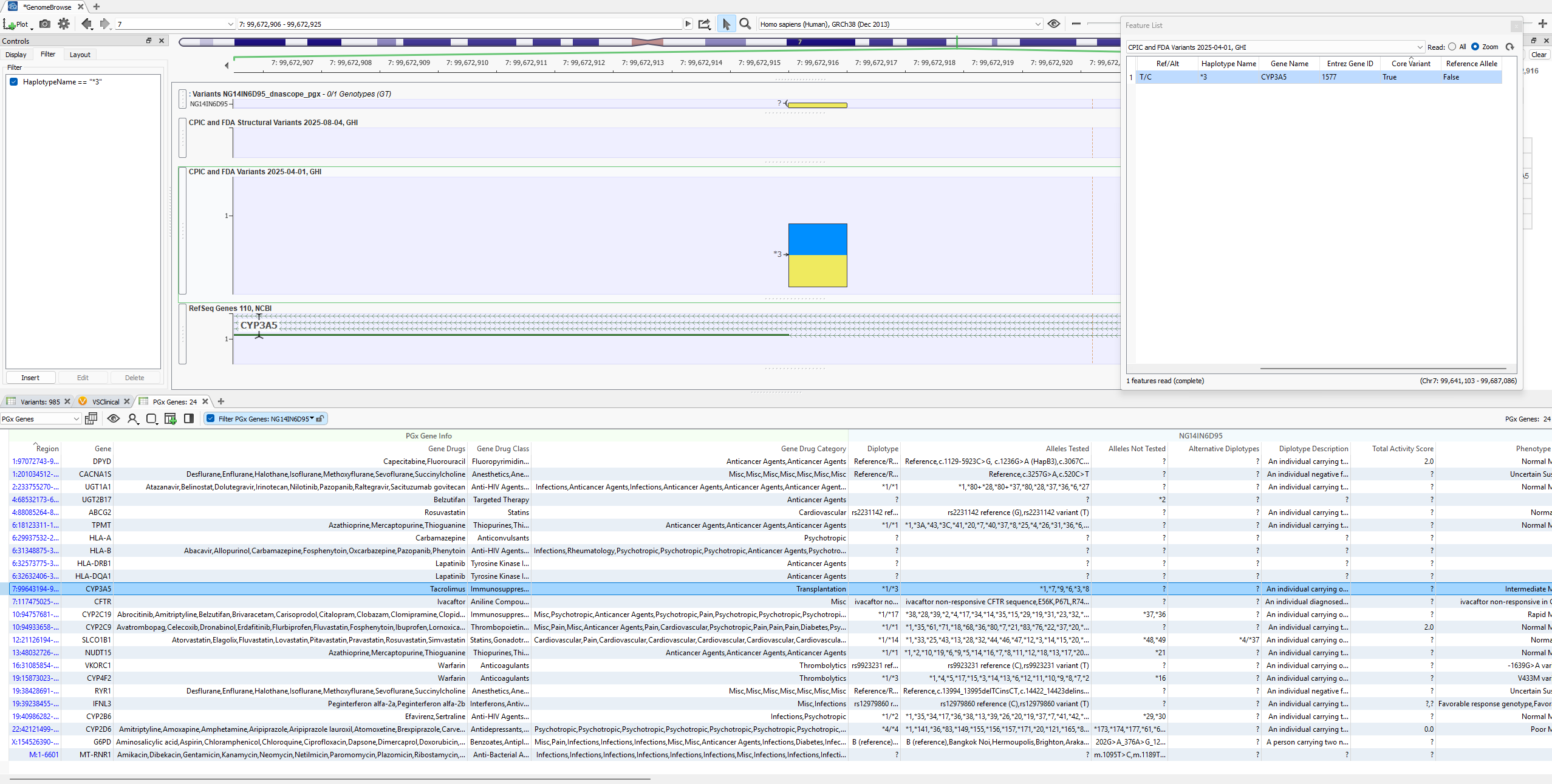
Task: Select the pointer cursor tool
Action: pos(726,24)
